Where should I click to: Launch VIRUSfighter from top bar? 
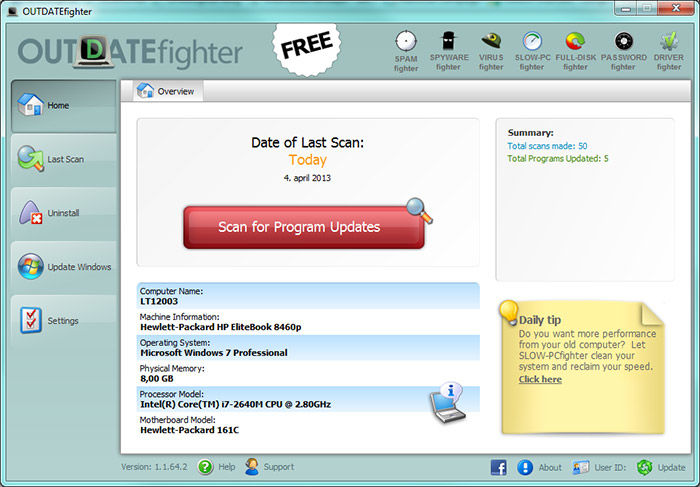pyautogui.click(x=491, y=50)
